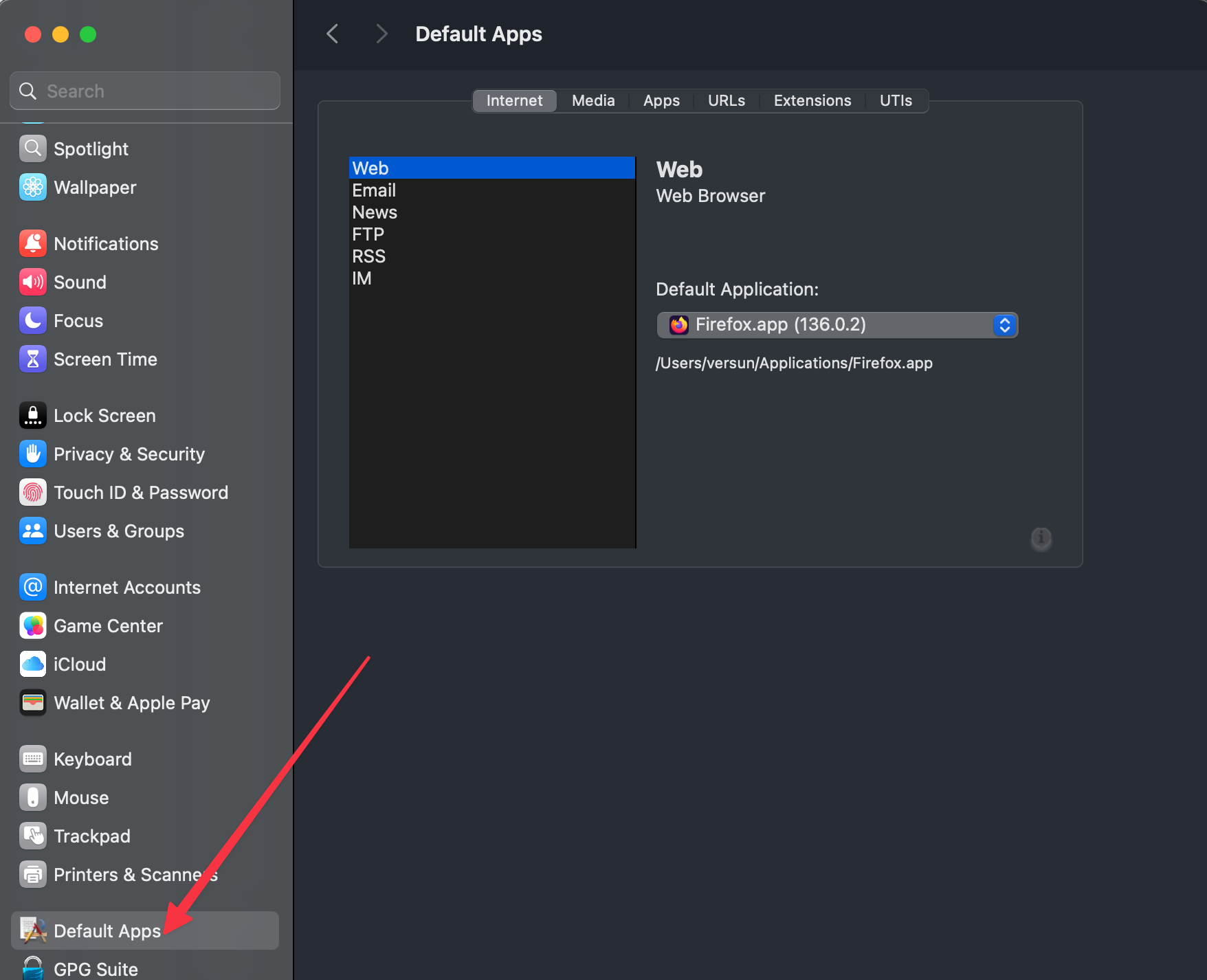Go forward using the right chevron
Screen dimensions: 1207x980
[381, 34]
